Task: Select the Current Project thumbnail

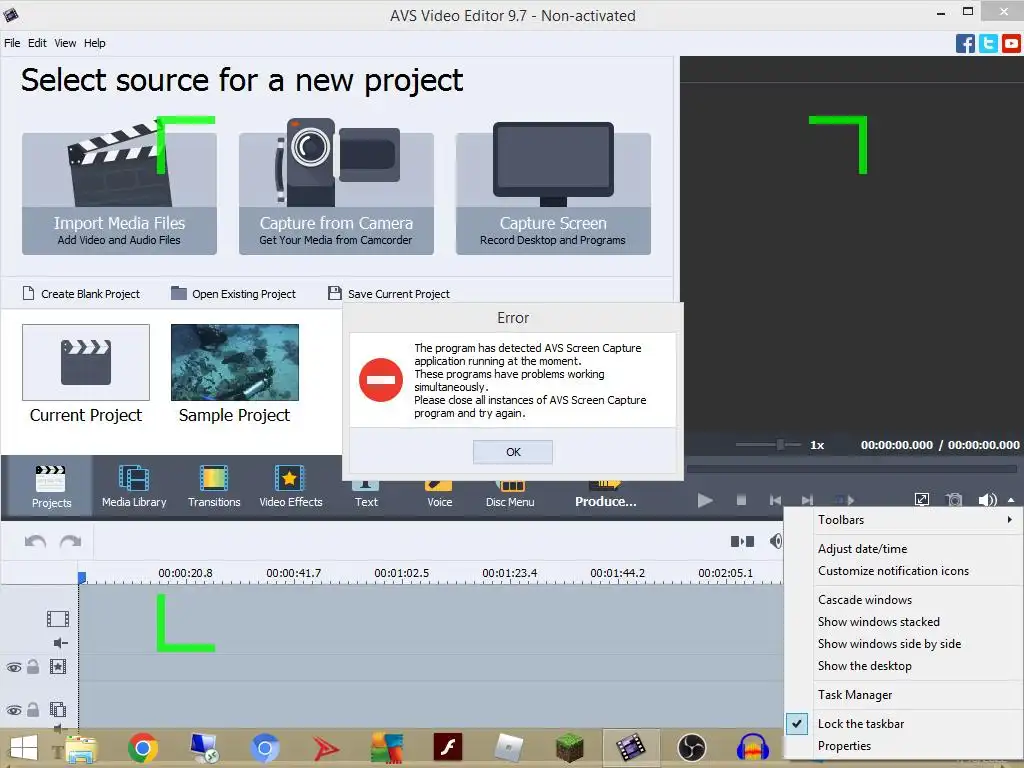Action: pyautogui.click(x=86, y=362)
